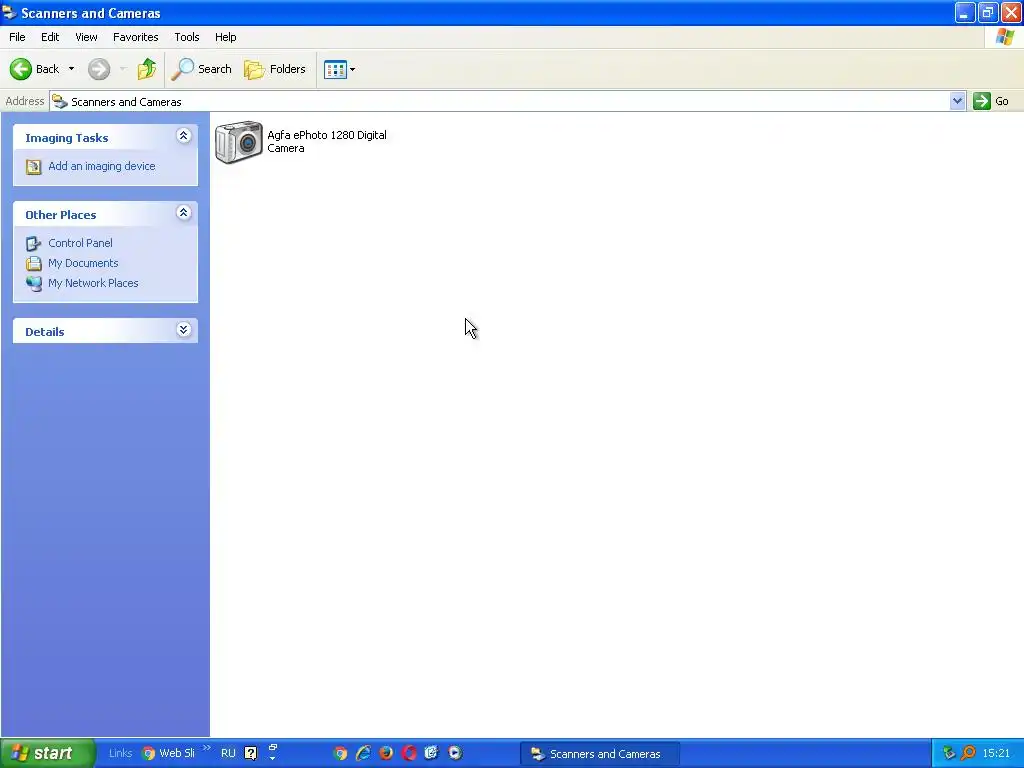Select the Agfa ePhoto 1280 Digital Camera label
This screenshot has height=768, width=1024.
(x=327, y=142)
